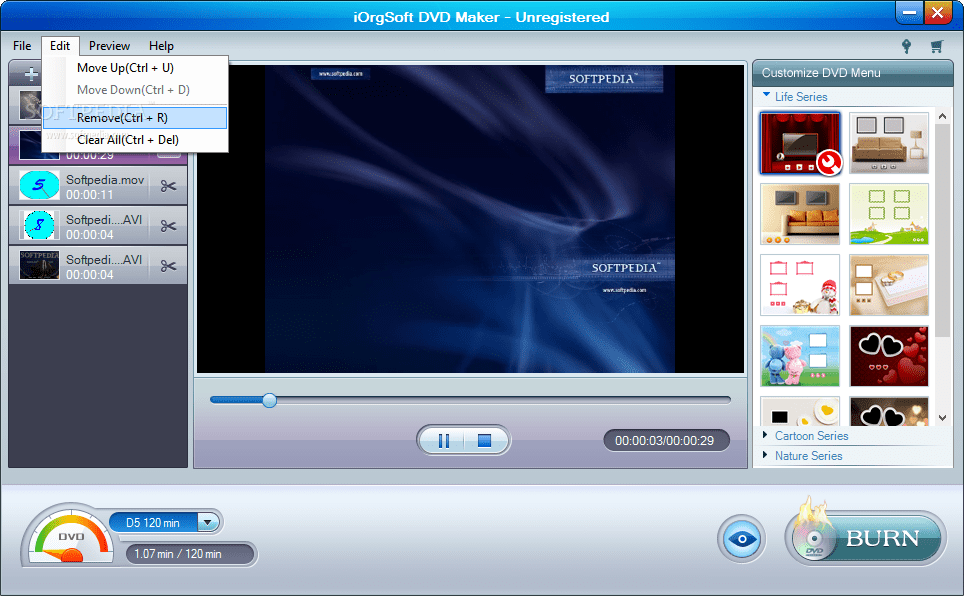
Task: Open the Help menu
Action: point(161,46)
